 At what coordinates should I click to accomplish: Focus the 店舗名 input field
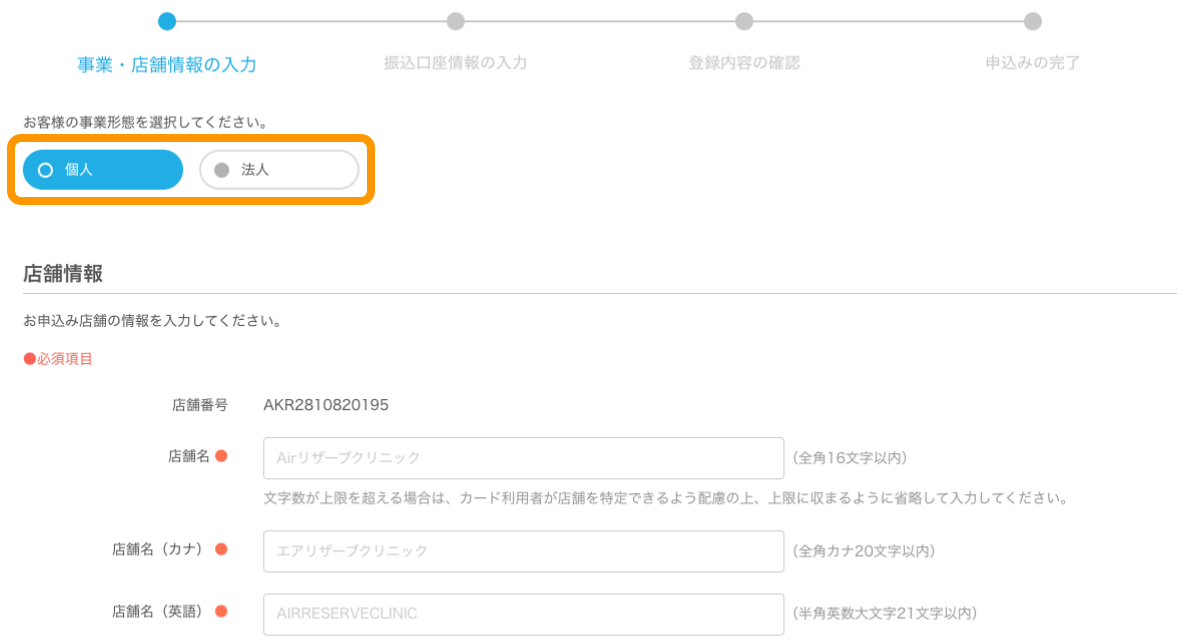tap(523, 458)
